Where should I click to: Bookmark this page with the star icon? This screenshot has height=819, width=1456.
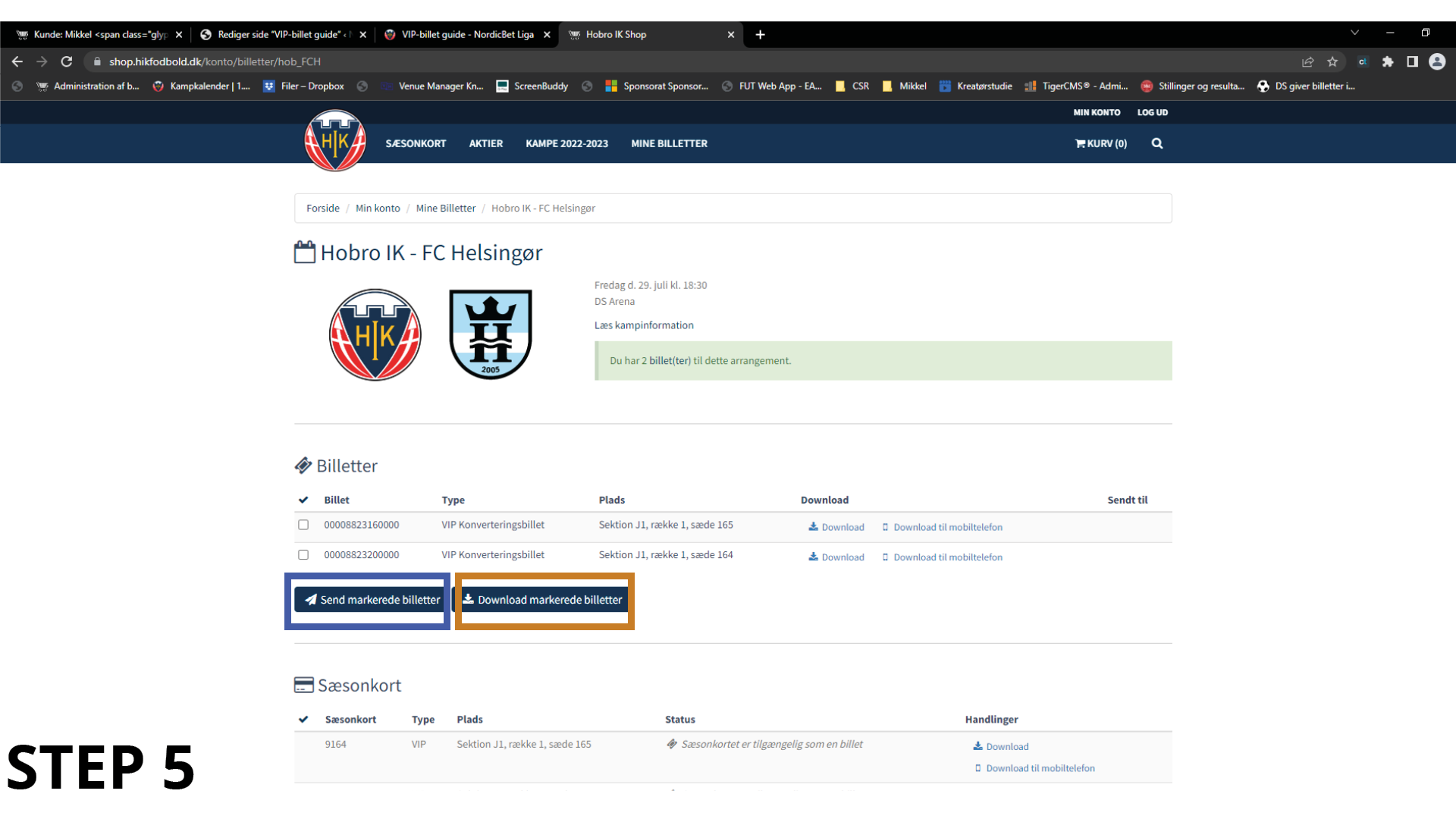pyautogui.click(x=1332, y=61)
